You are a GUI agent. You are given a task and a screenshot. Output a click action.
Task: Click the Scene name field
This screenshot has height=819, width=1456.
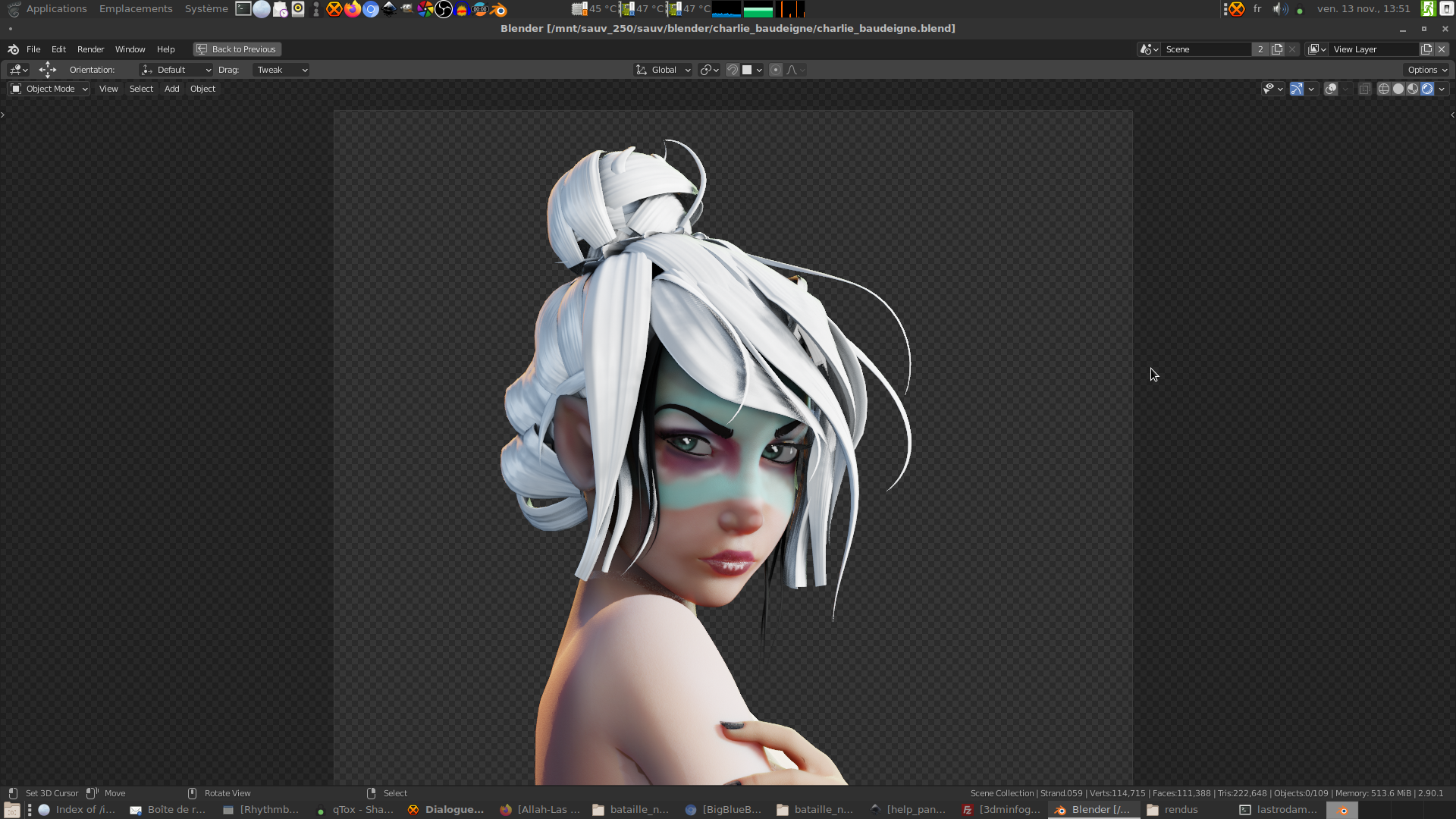[x=1207, y=49]
